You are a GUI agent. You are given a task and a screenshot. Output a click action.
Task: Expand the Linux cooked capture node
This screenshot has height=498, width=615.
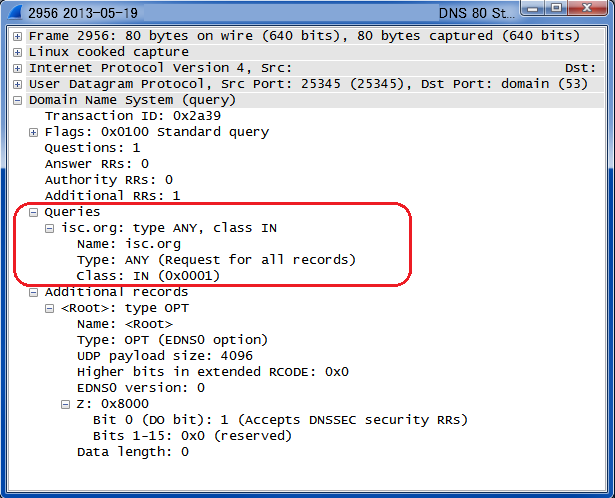[17, 52]
